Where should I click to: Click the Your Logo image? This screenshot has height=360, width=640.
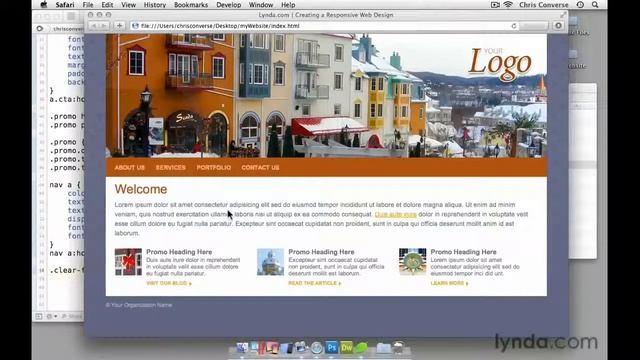click(x=500, y=64)
